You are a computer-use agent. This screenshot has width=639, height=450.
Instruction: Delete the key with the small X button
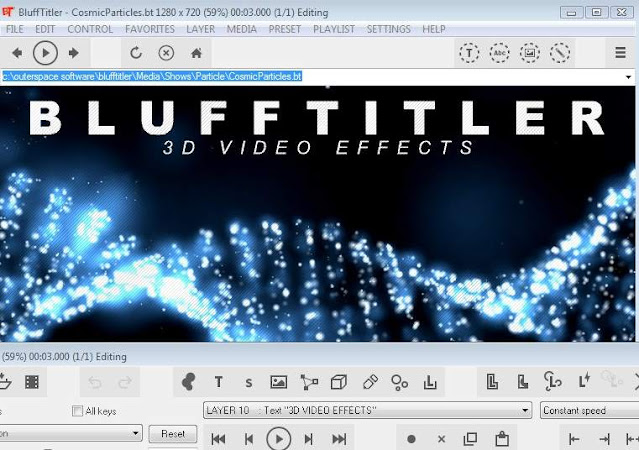point(441,439)
